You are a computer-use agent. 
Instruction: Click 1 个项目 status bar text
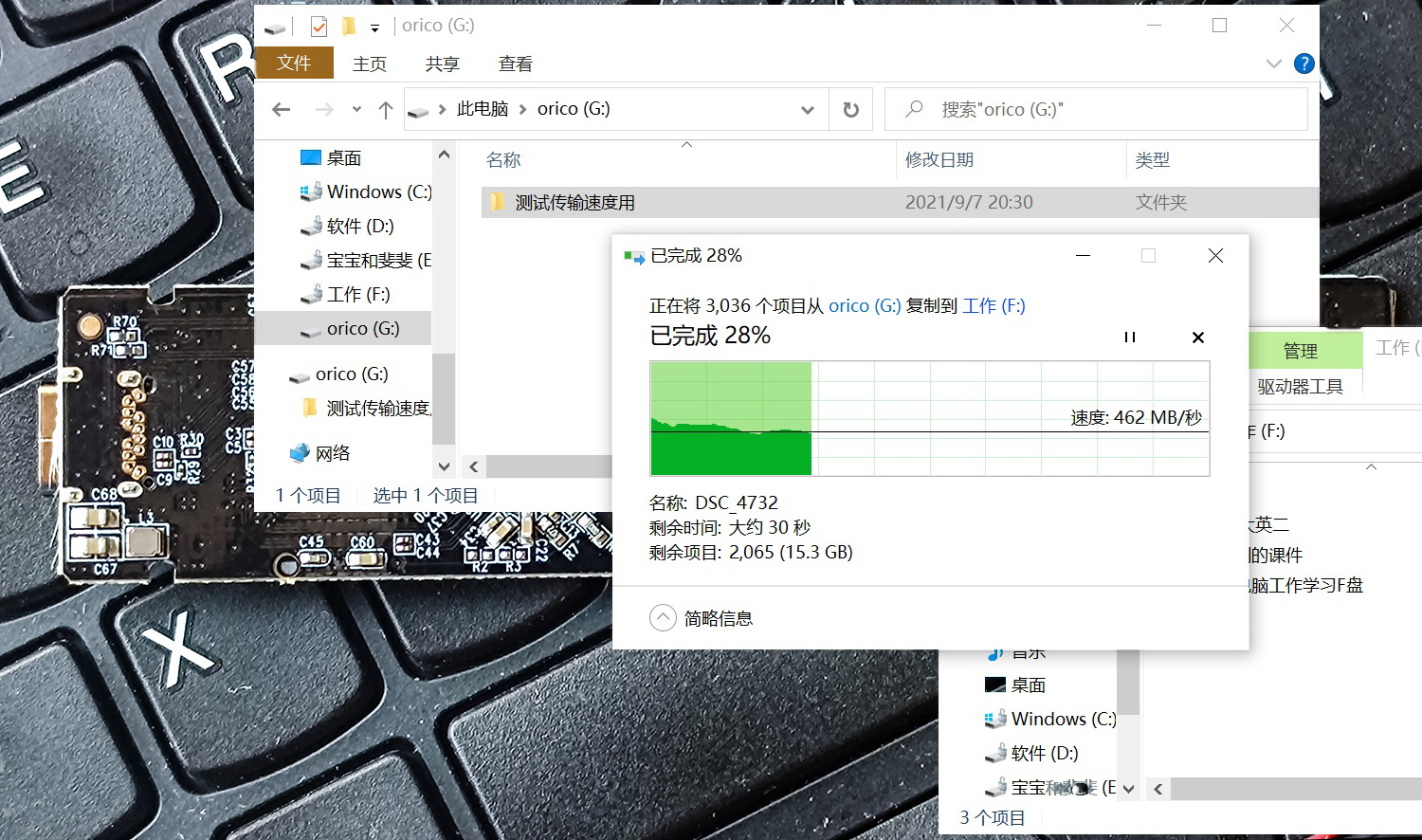point(308,495)
